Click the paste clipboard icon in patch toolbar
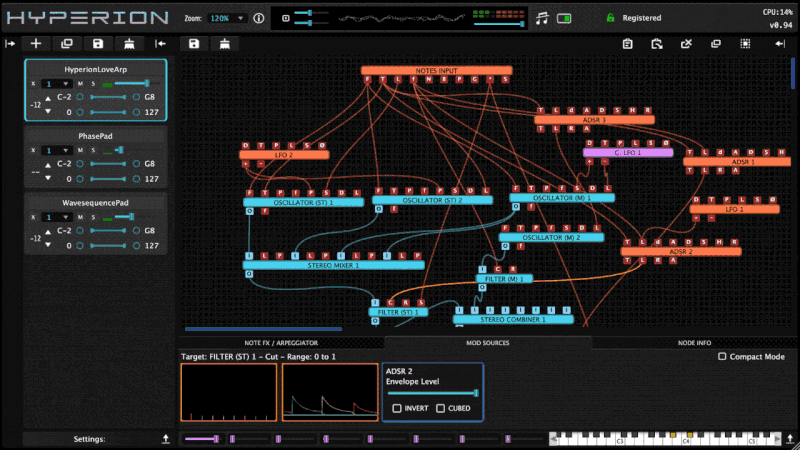800x450 pixels. 626,44
